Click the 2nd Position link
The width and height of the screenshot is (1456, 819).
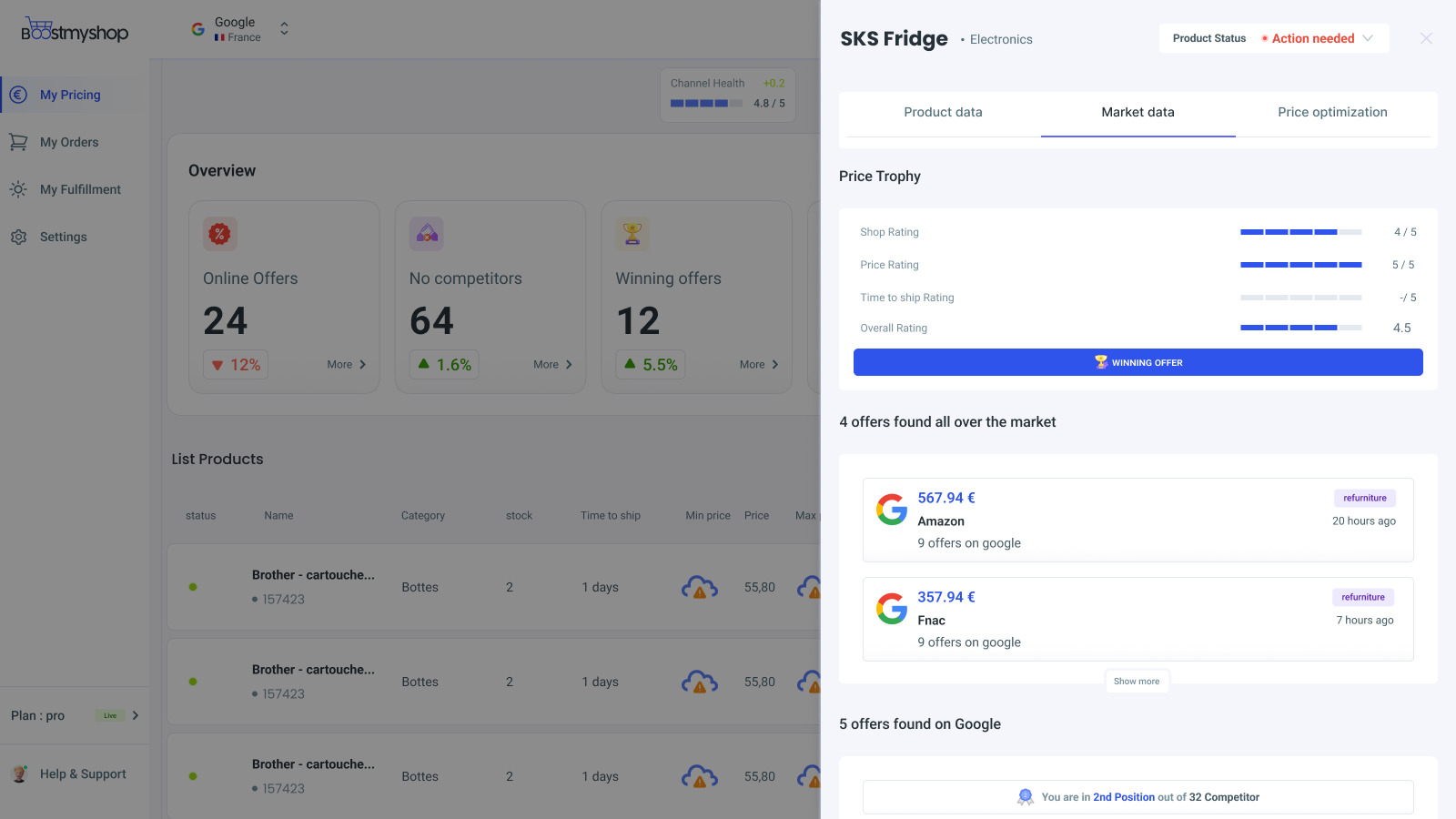tap(1124, 797)
